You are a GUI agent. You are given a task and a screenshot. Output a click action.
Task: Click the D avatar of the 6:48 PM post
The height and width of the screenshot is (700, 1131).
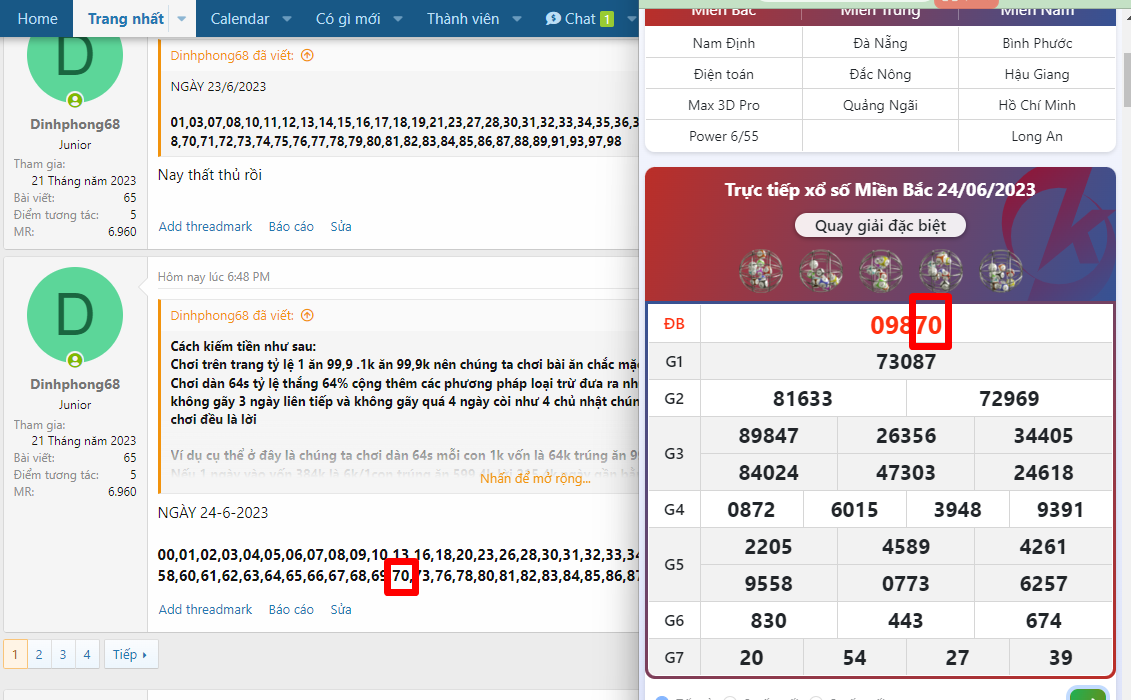click(x=75, y=315)
